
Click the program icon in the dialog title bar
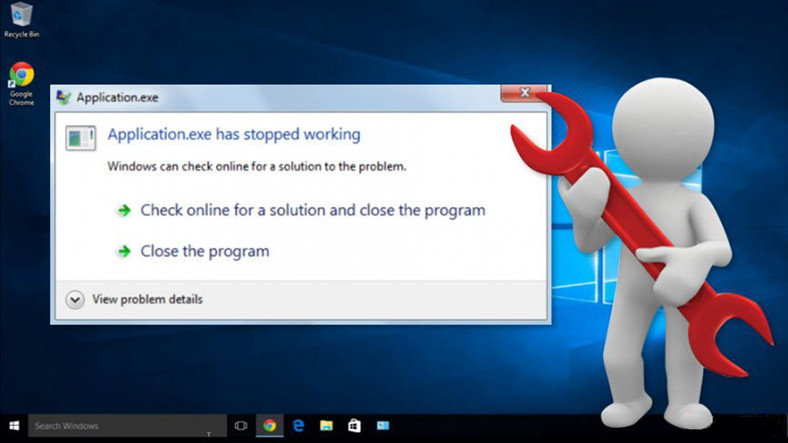click(64, 97)
